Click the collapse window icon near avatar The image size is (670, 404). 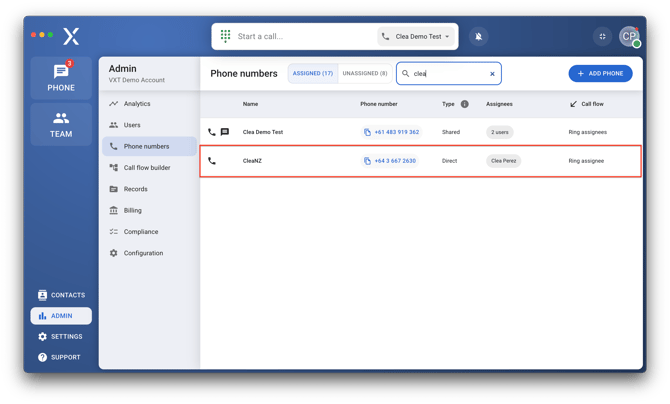[602, 37]
